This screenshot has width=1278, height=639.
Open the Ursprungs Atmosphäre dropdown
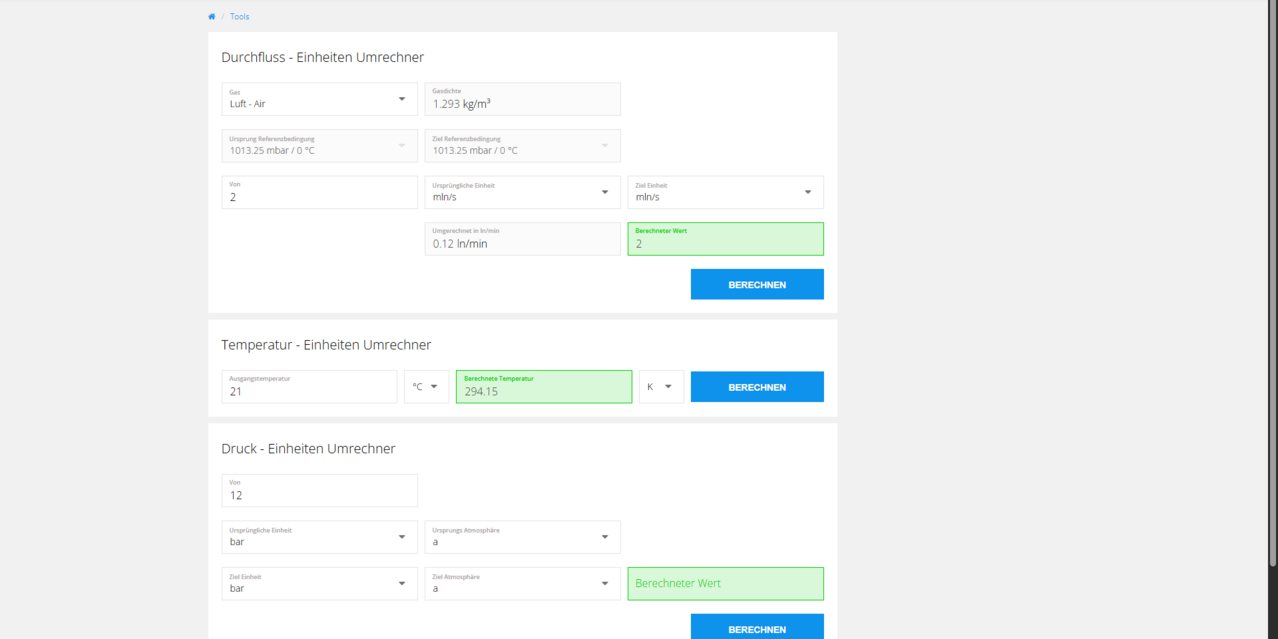pos(523,537)
